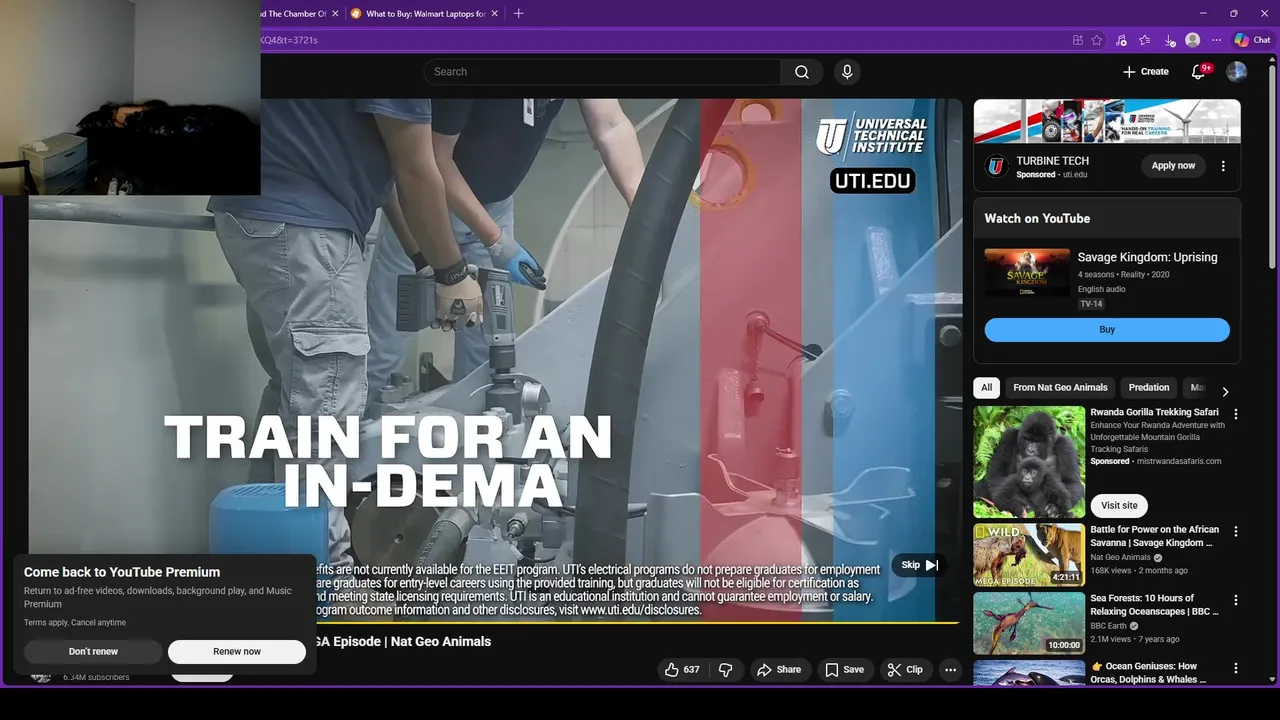The image size is (1280, 720).
Task: Start voice search with microphone icon
Action: pos(847,72)
